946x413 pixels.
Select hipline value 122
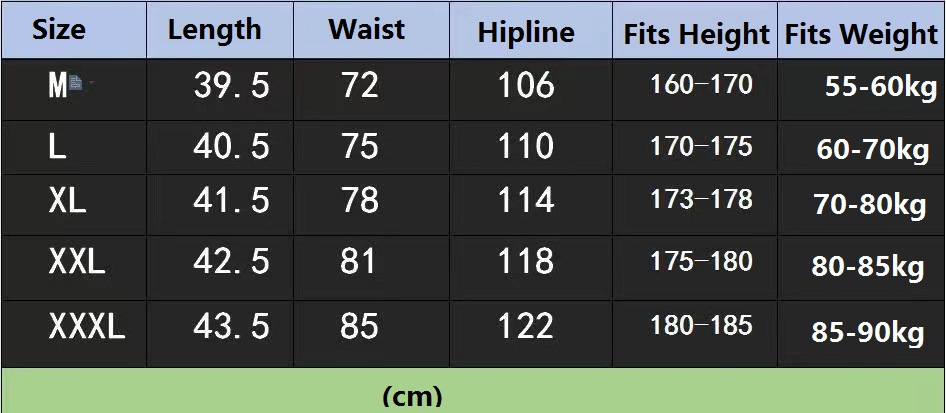tap(526, 326)
